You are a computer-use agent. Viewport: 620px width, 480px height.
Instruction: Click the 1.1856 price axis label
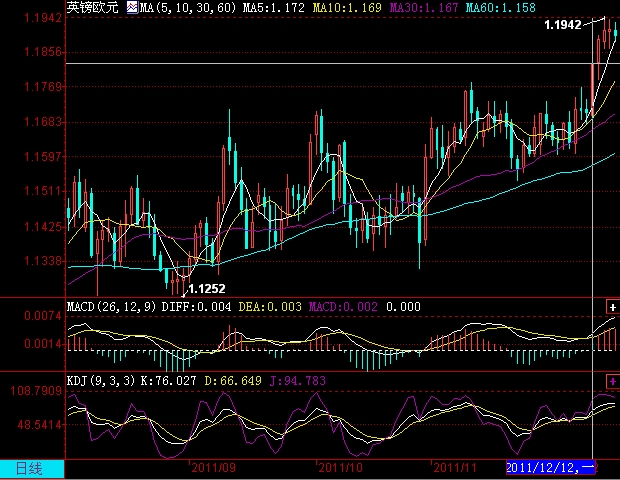43,52
